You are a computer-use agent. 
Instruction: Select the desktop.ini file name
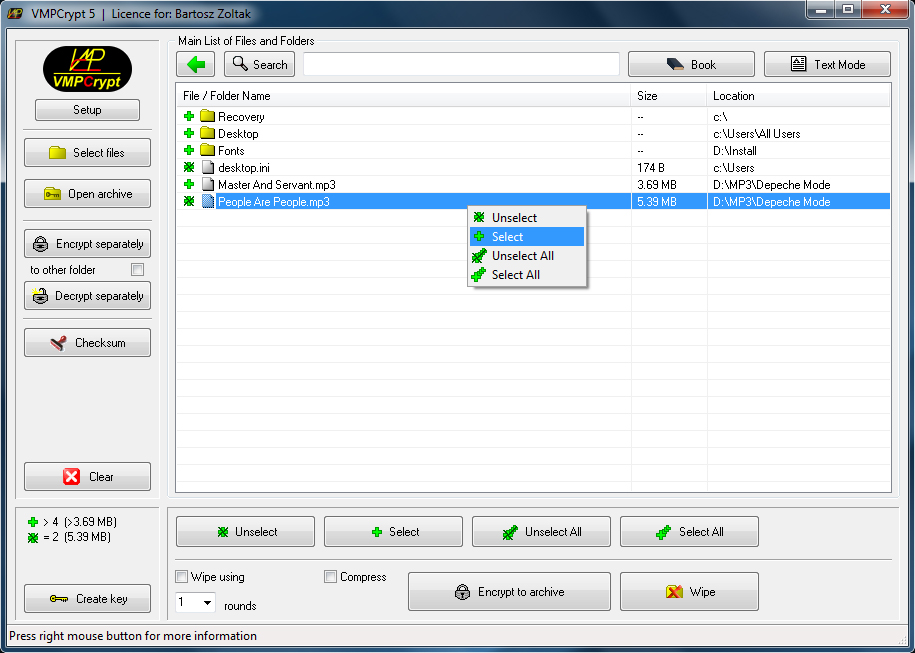click(x=244, y=167)
